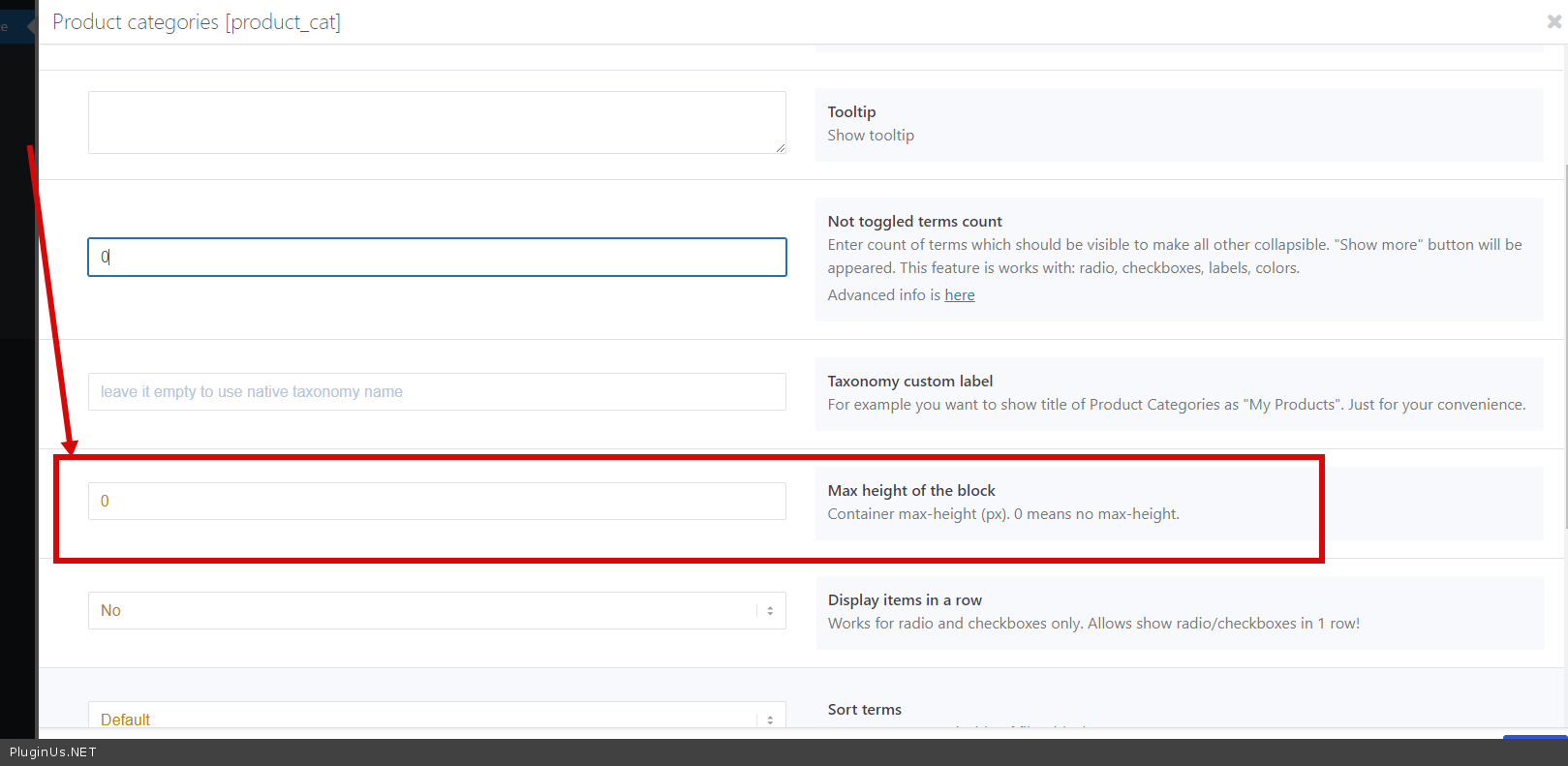This screenshot has height=766, width=1568.
Task: Close the Product categories popup
Action: pyautogui.click(x=1553, y=21)
